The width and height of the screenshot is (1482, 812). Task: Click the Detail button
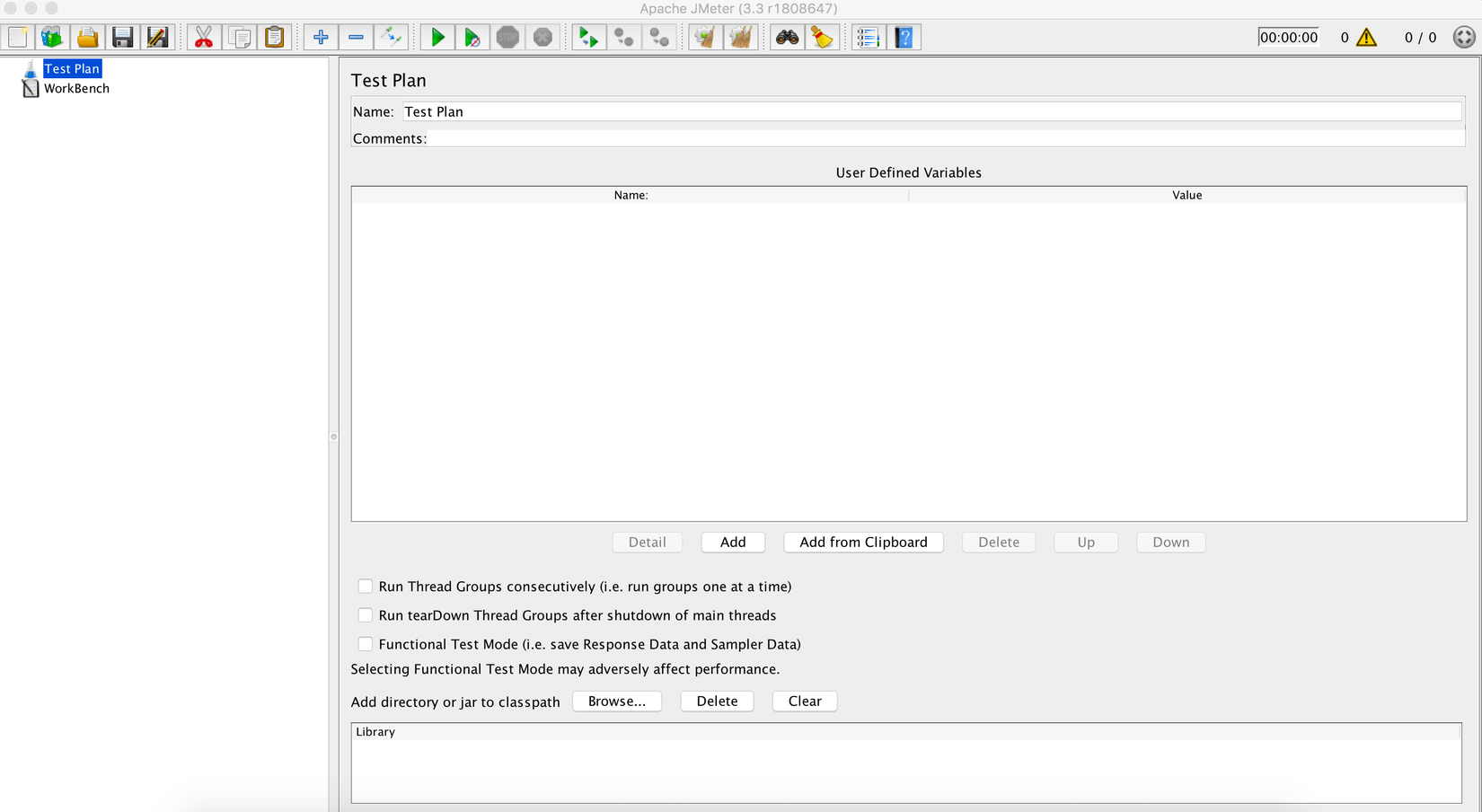point(647,542)
